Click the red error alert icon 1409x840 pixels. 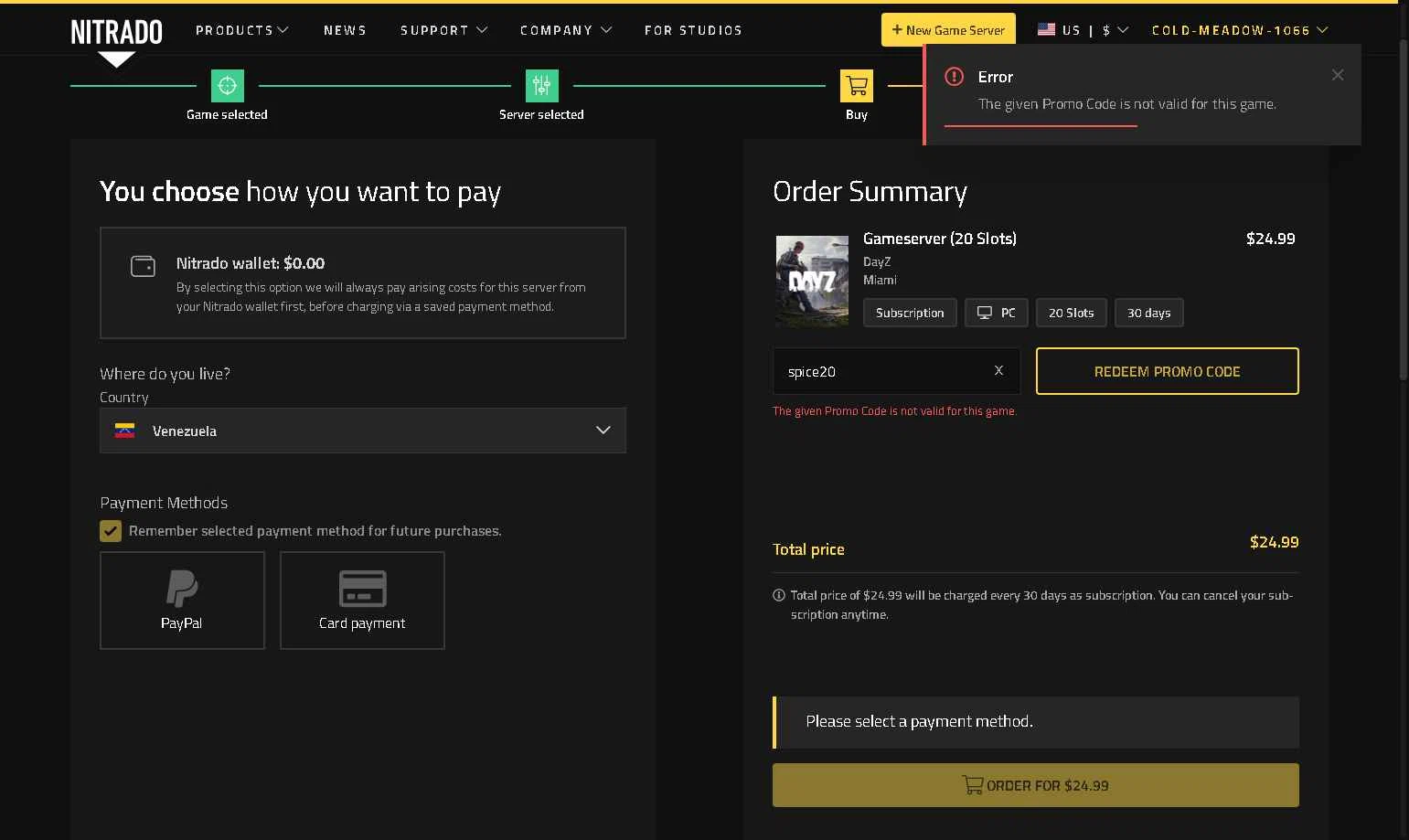(954, 77)
